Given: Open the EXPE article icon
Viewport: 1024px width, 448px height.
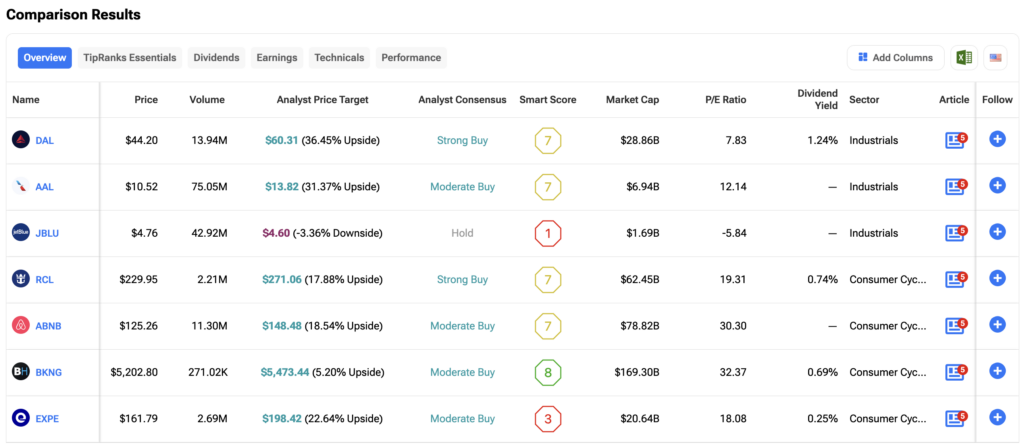Looking at the screenshot, I should 955,418.
